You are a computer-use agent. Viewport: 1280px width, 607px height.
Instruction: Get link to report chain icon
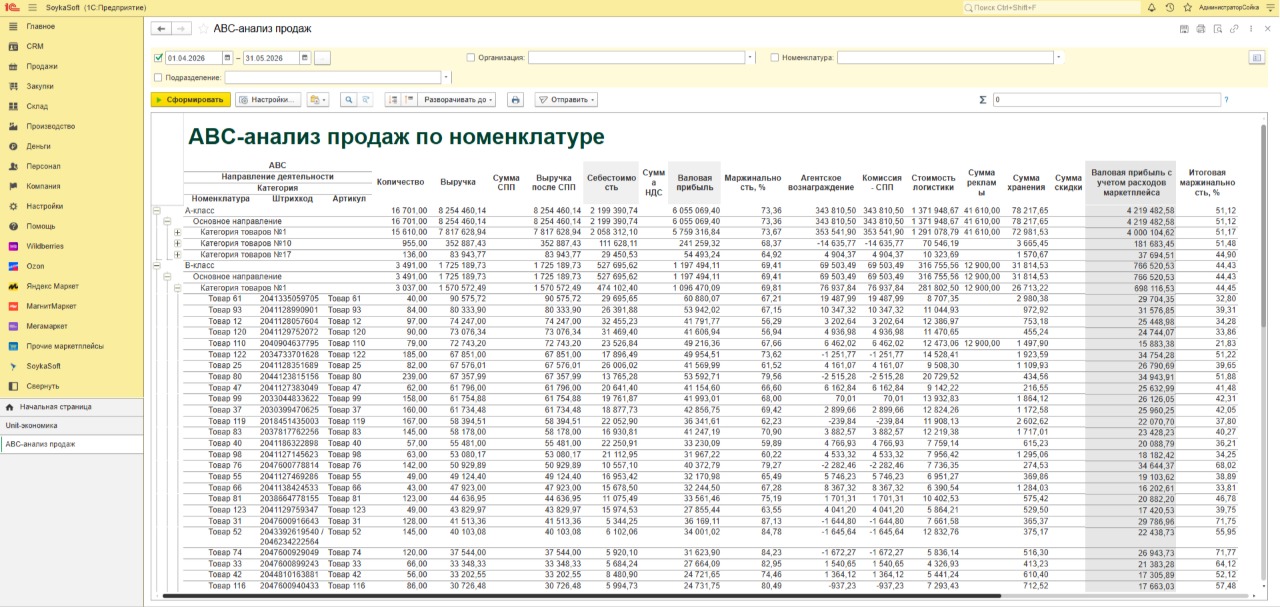1234,29
